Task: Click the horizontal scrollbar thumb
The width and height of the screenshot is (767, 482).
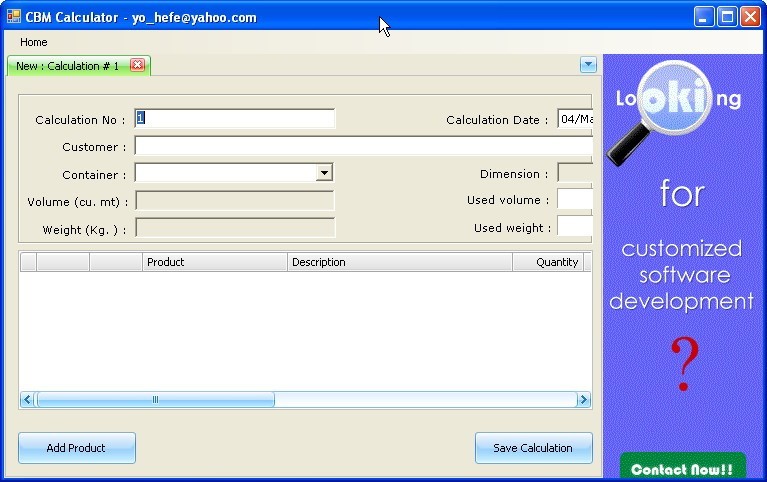Action: 156,400
